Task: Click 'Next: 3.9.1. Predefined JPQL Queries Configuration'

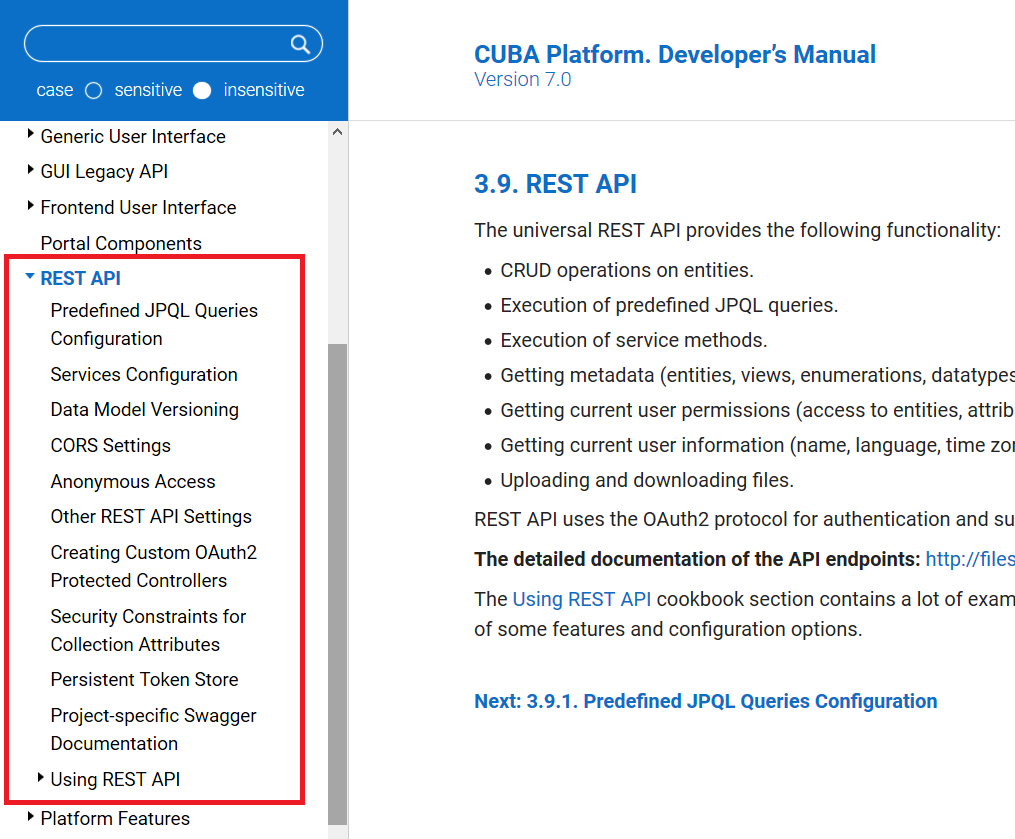Action: point(703,701)
